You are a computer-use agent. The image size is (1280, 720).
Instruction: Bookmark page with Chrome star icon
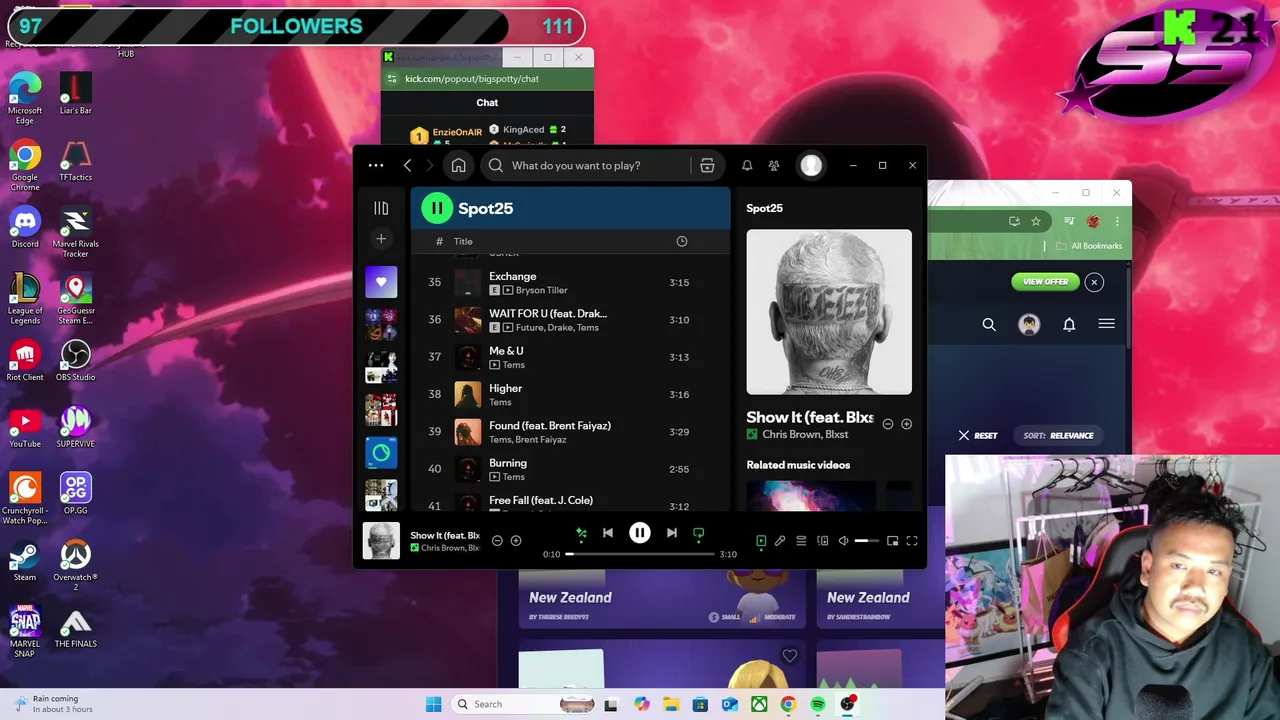(x=1036, y=221)
